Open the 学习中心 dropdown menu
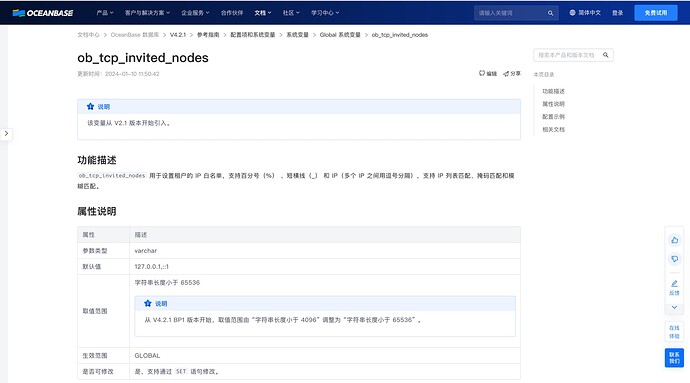The image size is (690, 383). click(x=325, y=13)
